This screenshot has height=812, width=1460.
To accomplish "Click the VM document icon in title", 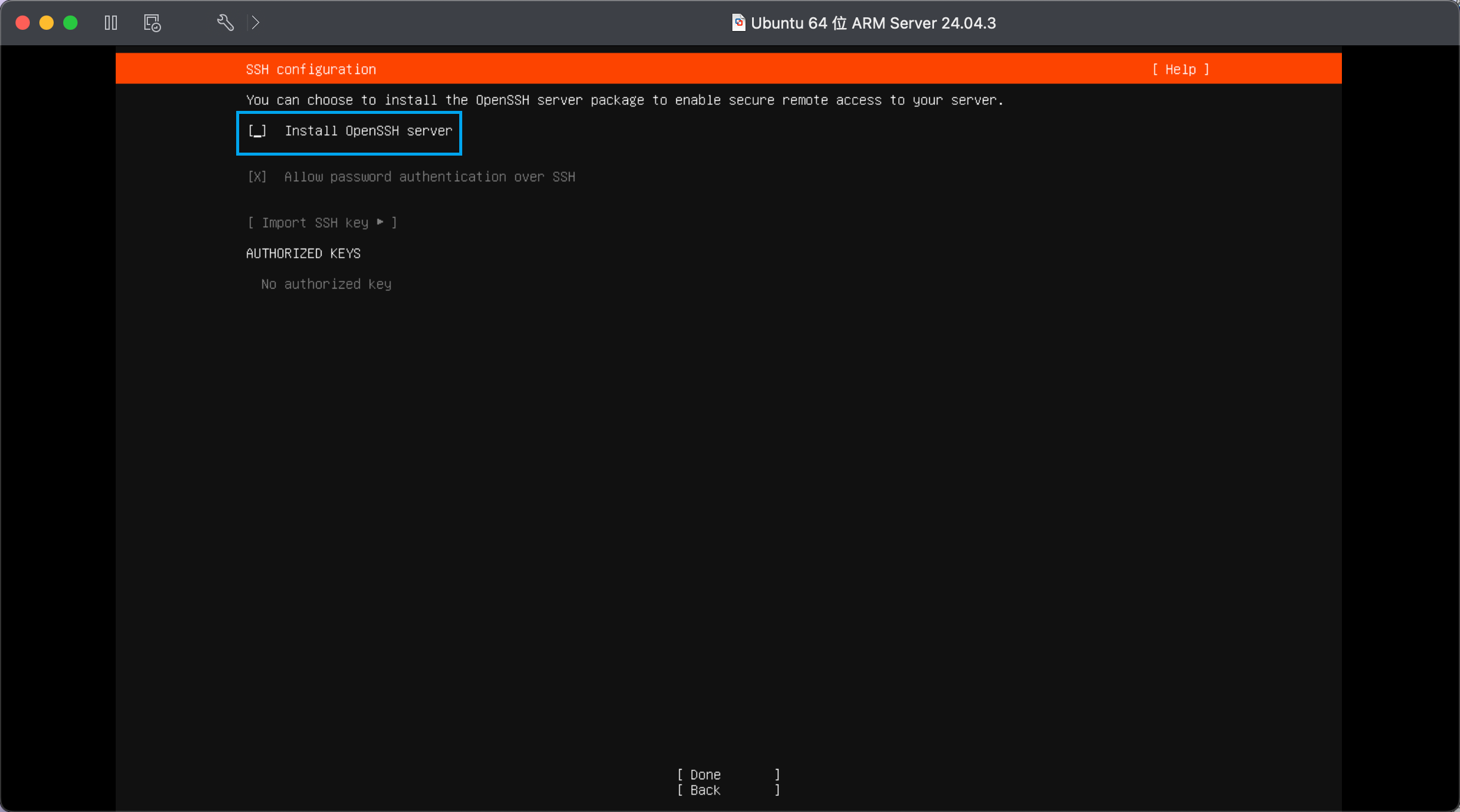I will pyautogui.click(x=738, y=23).
